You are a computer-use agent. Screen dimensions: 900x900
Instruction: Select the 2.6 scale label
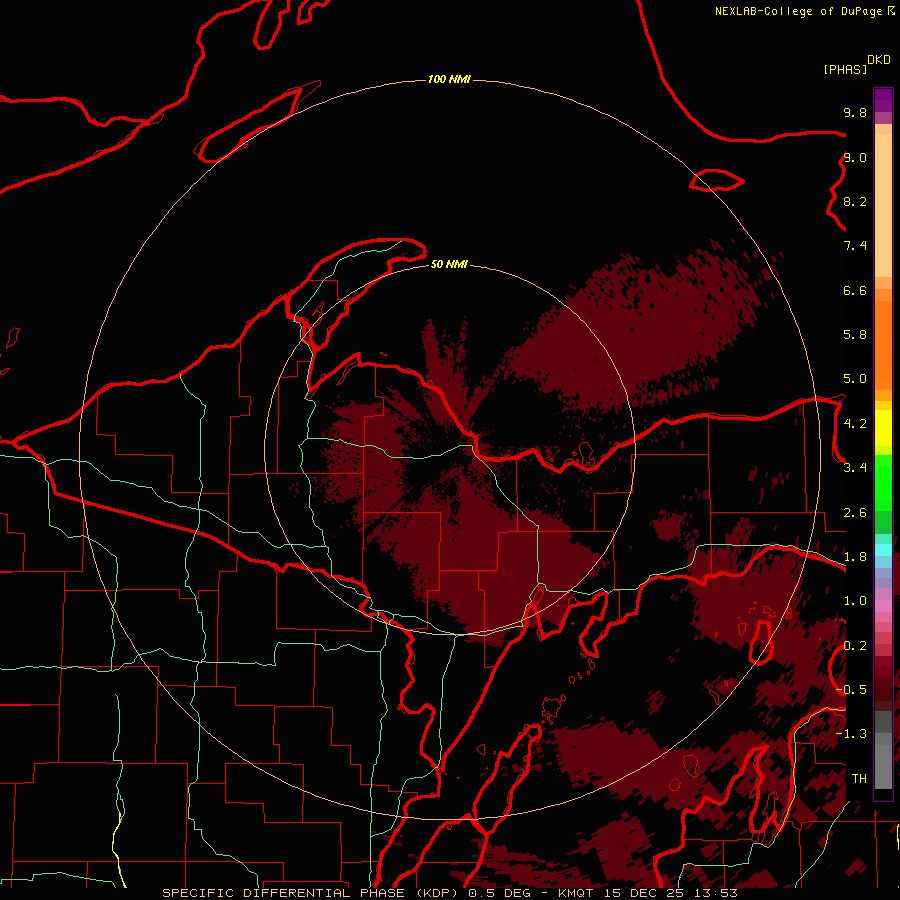[855, 513]
